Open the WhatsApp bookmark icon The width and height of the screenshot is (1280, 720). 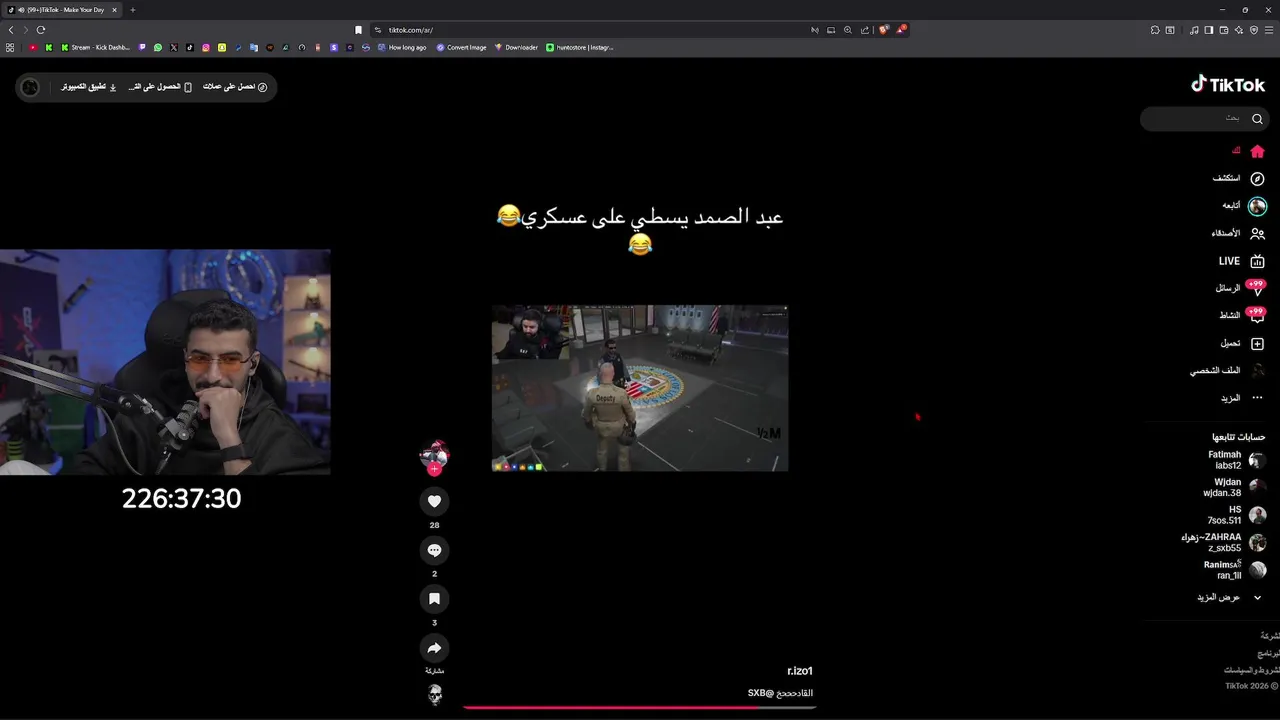click(158, 47)
